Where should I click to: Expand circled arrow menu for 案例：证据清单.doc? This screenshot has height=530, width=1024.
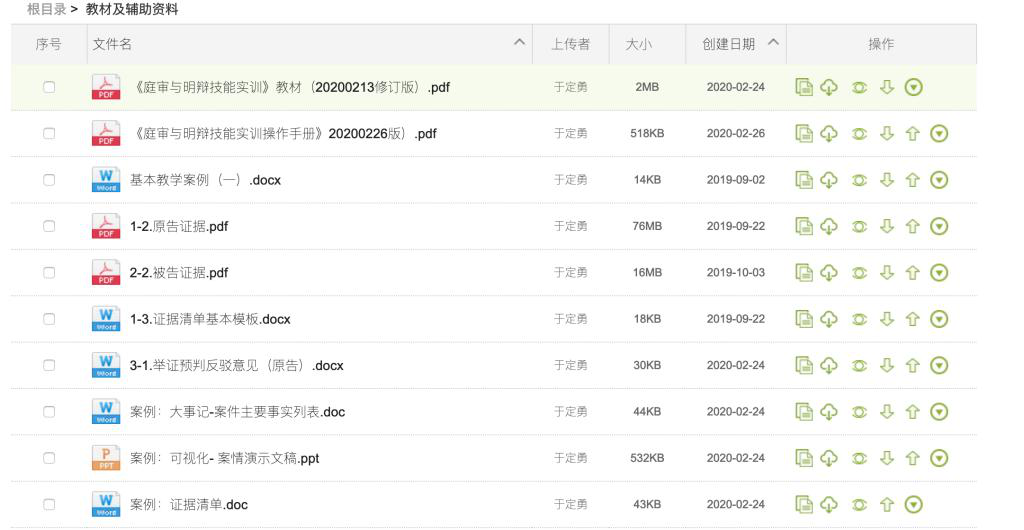[x=913, y=504]
